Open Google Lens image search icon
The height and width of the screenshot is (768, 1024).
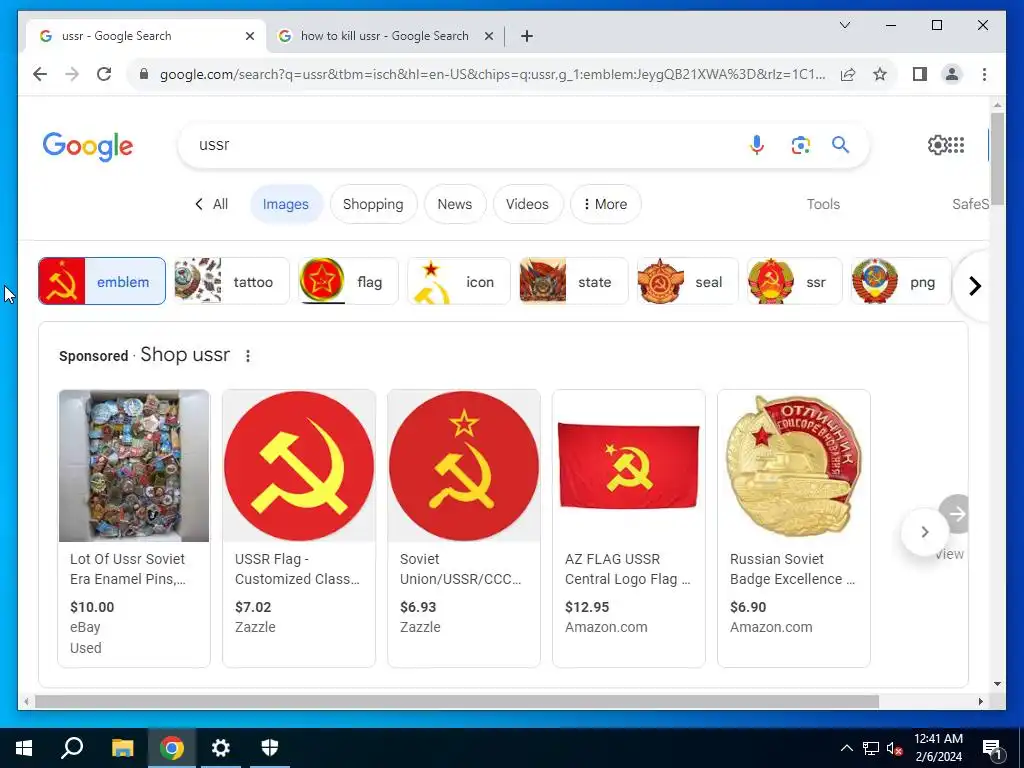tap(800, 145)
